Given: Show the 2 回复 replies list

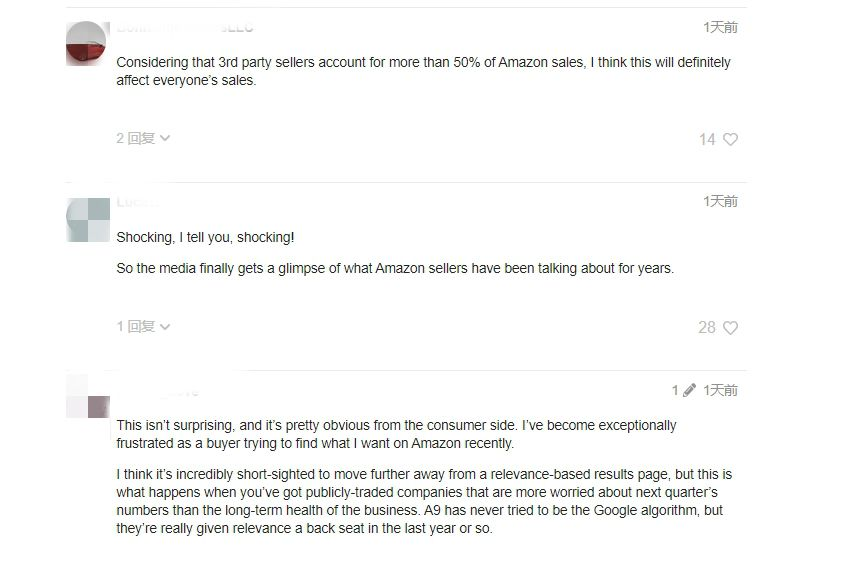Looking at the screenshot, I should tap(143, 138).
